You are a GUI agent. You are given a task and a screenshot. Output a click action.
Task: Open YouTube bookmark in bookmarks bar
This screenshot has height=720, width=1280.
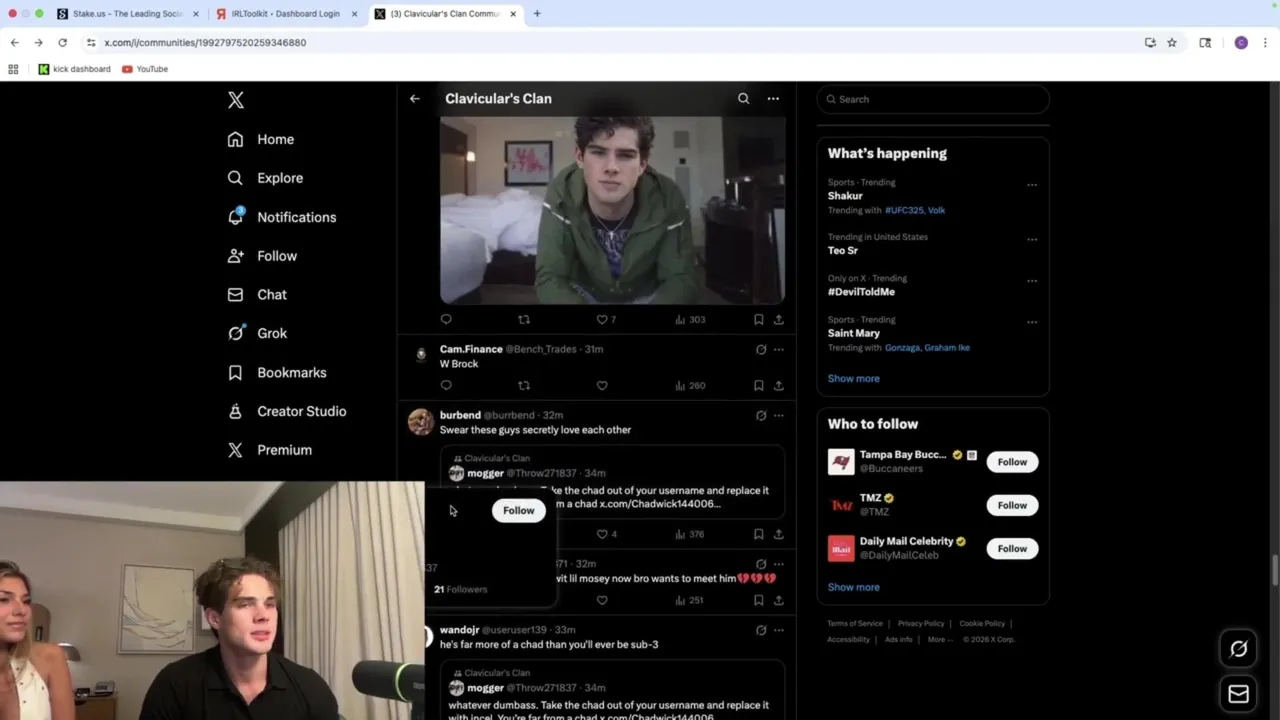[x=145, y=69]
